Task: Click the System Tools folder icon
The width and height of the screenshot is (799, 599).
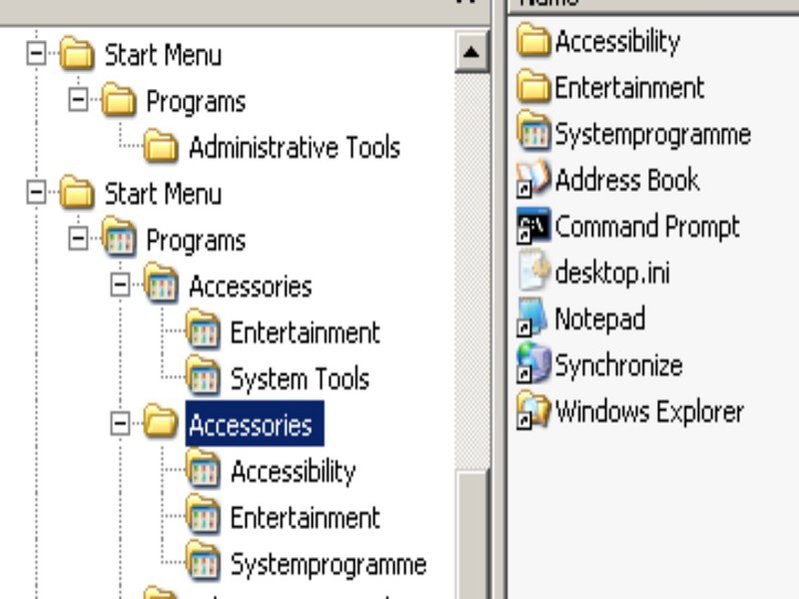Action: coord(203,377)
